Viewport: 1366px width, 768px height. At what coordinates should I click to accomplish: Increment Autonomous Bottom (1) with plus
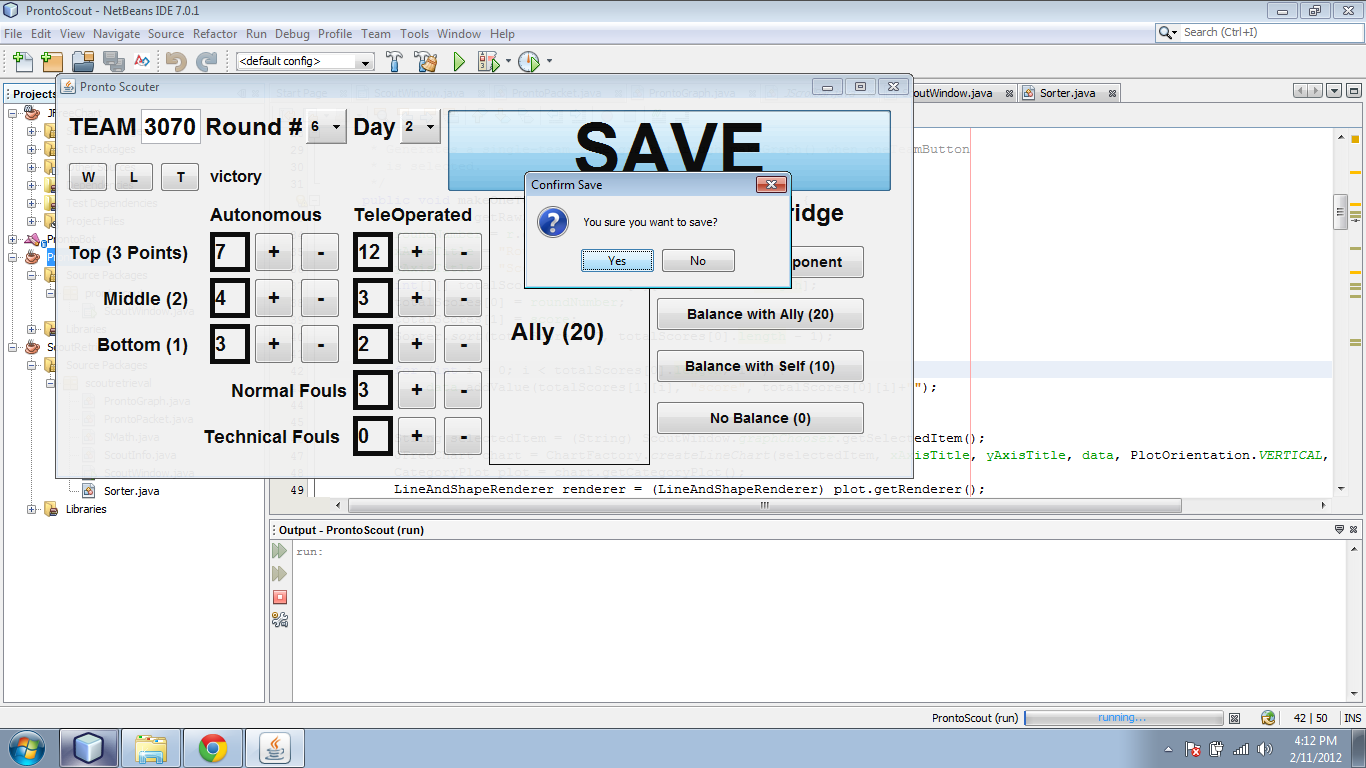pyautogui.click(x=273, y=345)
